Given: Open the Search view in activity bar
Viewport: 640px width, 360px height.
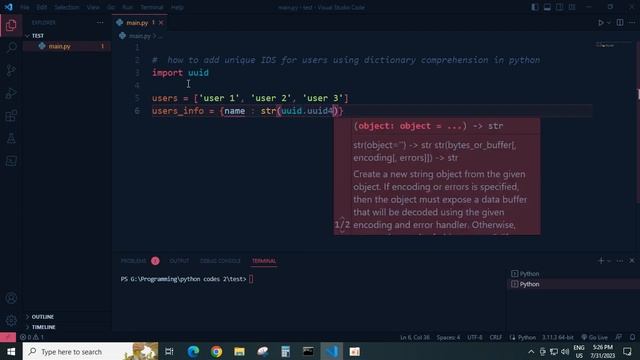Looking at the screenshot, I should (x=11, y=48).
